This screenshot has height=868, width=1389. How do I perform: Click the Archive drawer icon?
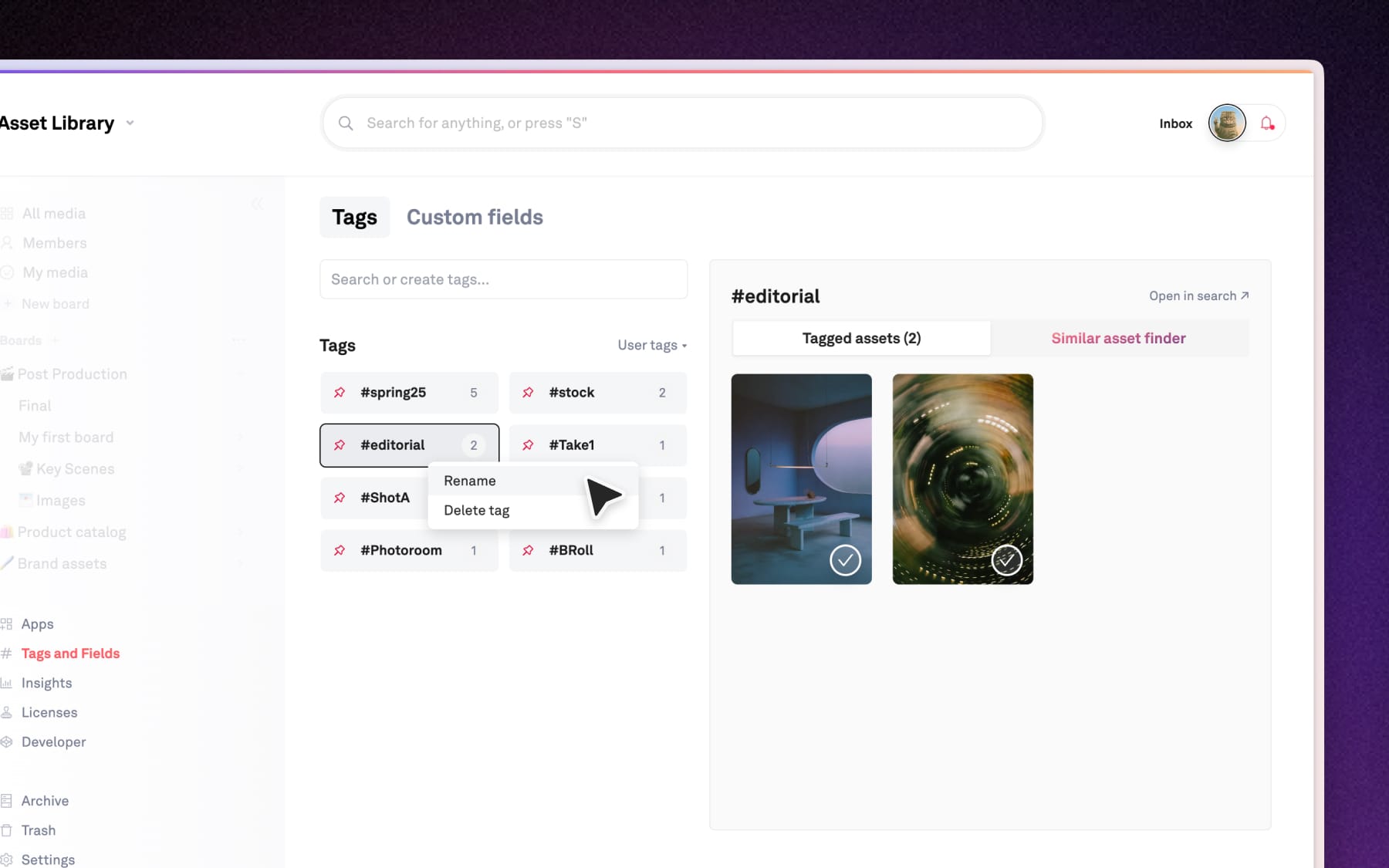click(x=6, y=801)
